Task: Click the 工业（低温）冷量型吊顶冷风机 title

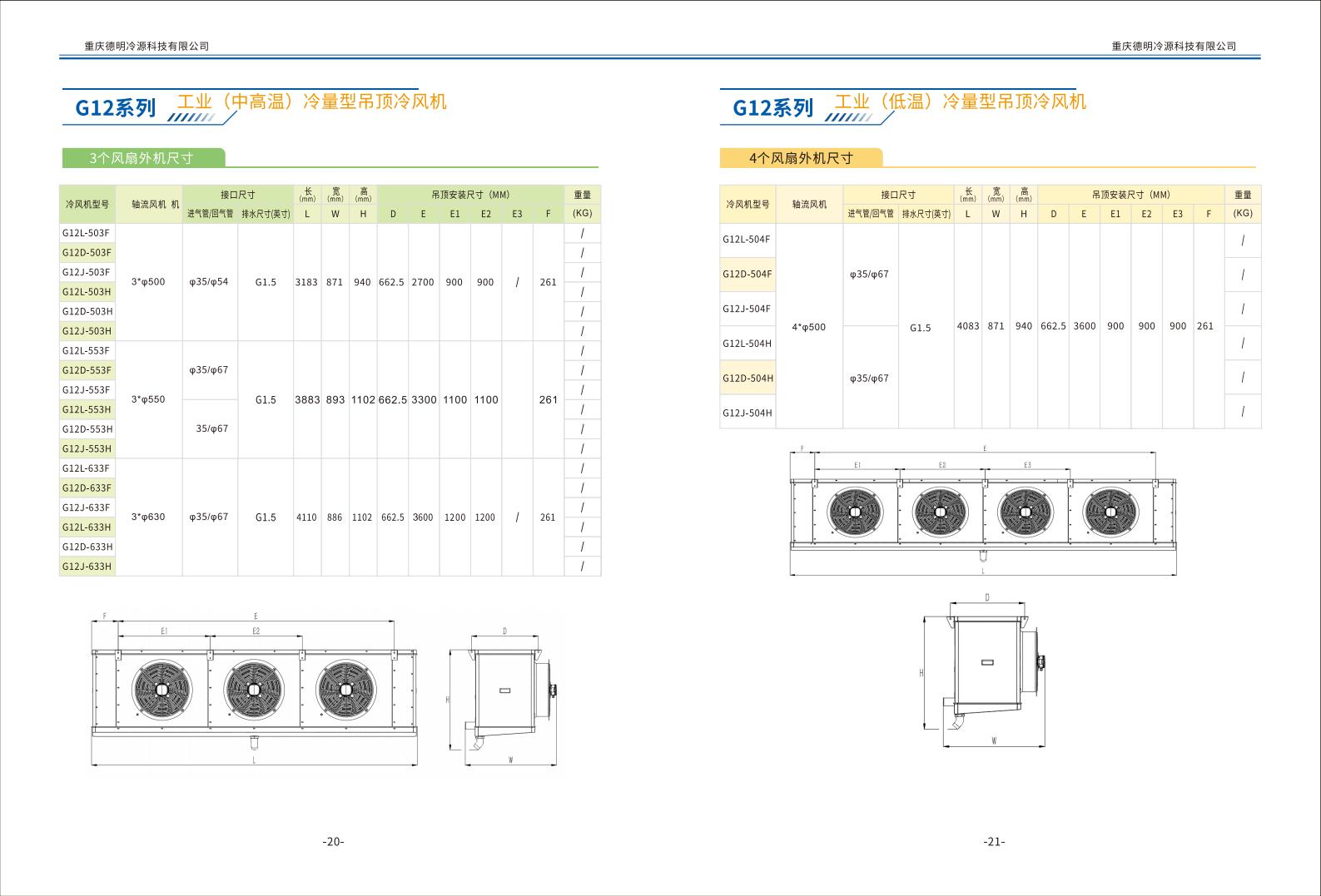Action: pyautogui.click(x=961, y=101)
